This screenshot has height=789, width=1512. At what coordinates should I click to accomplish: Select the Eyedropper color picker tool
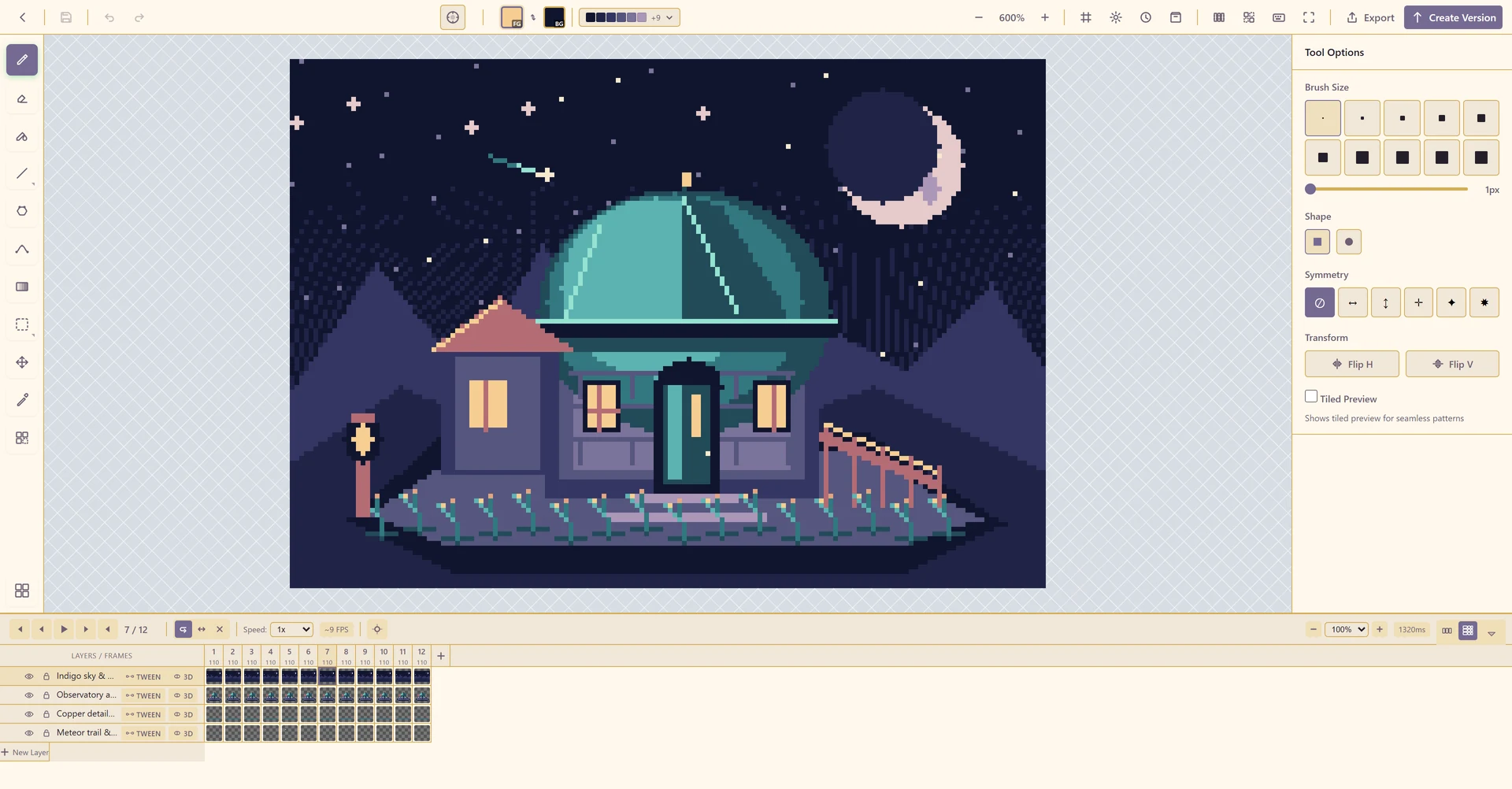coord(22,400)
